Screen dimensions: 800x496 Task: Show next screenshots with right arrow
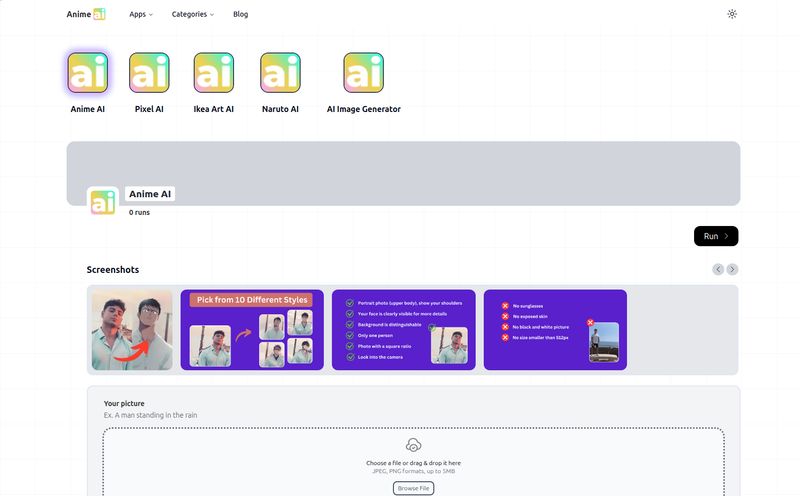coord(732,269)
